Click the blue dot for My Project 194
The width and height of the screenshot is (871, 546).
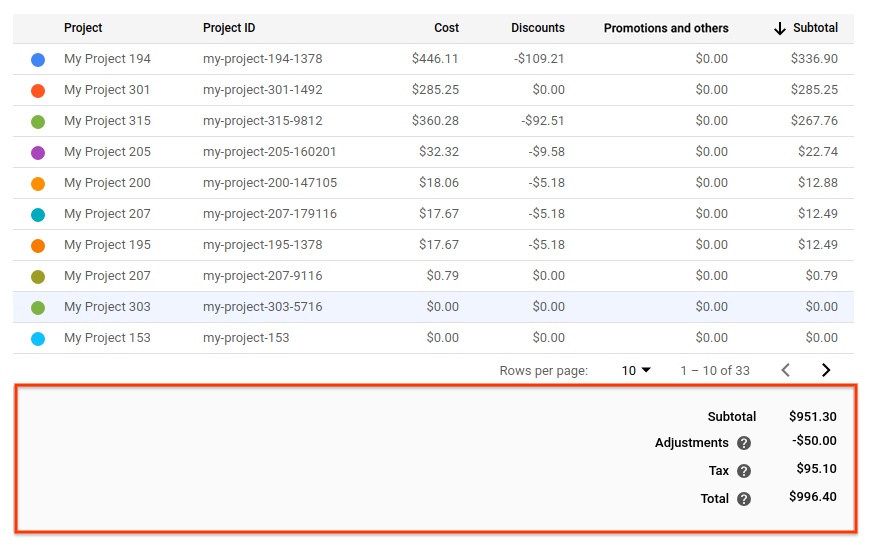click(38, 59)
